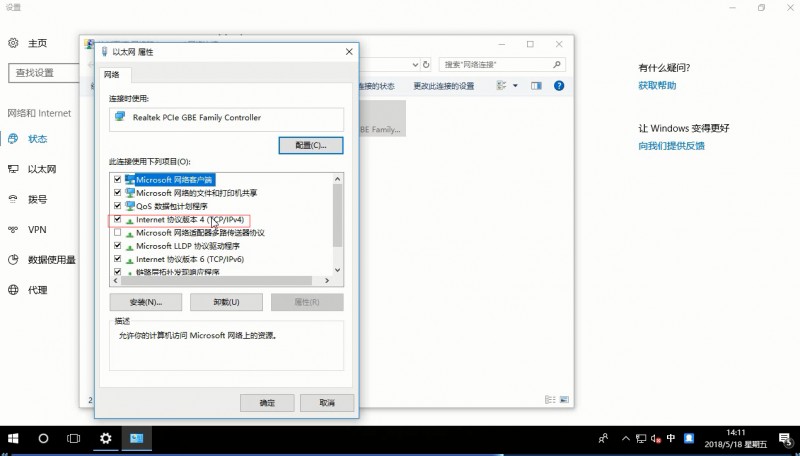Open the People icon in system tray
Image resolution: width=800 pixels, height=456 pixels.
click(x=603, y=438)
